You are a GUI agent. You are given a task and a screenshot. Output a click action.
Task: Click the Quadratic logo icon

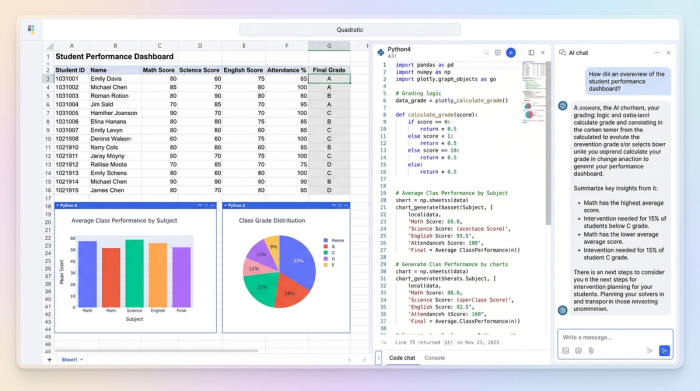pyautogui.click(x=31, y=29)
